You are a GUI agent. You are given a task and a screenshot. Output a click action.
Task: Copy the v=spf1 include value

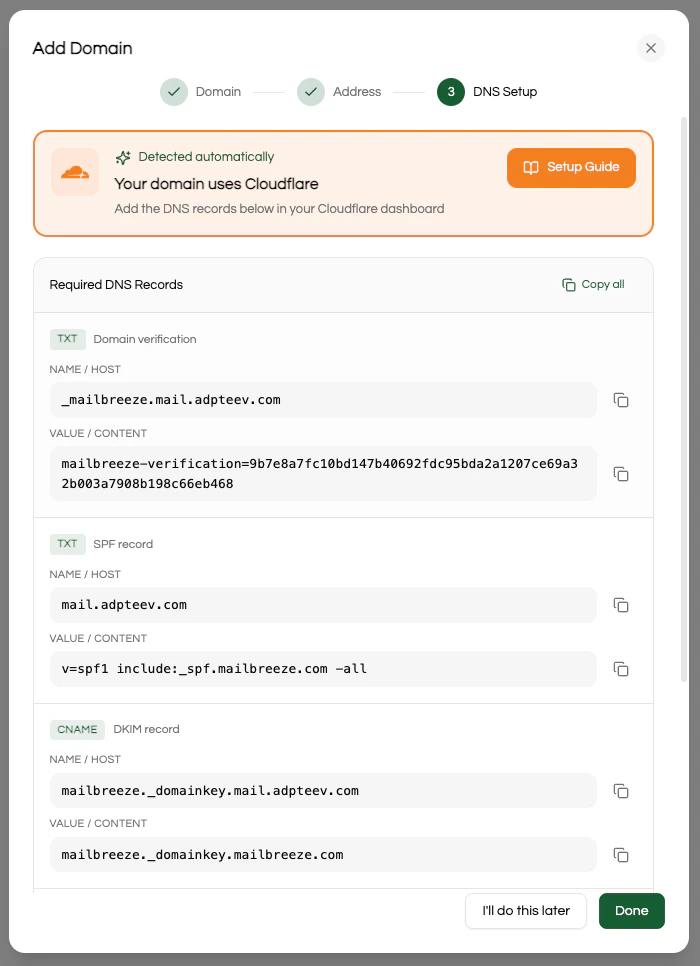621,669
